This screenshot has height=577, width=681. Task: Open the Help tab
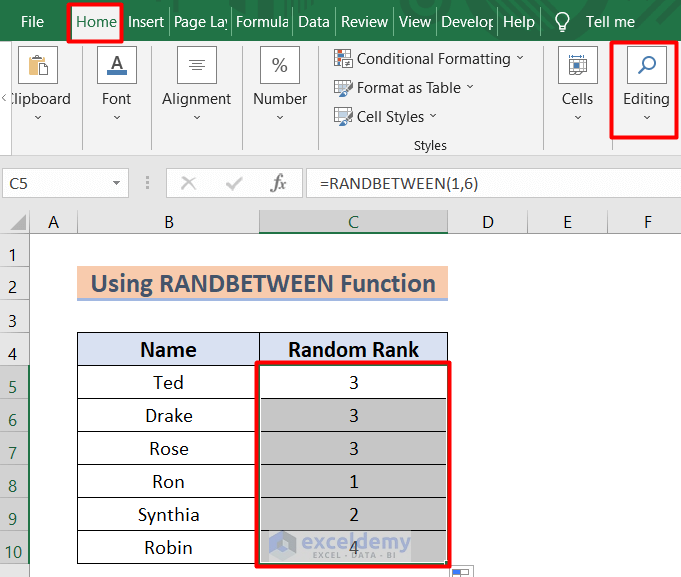[x=519, y=22]
